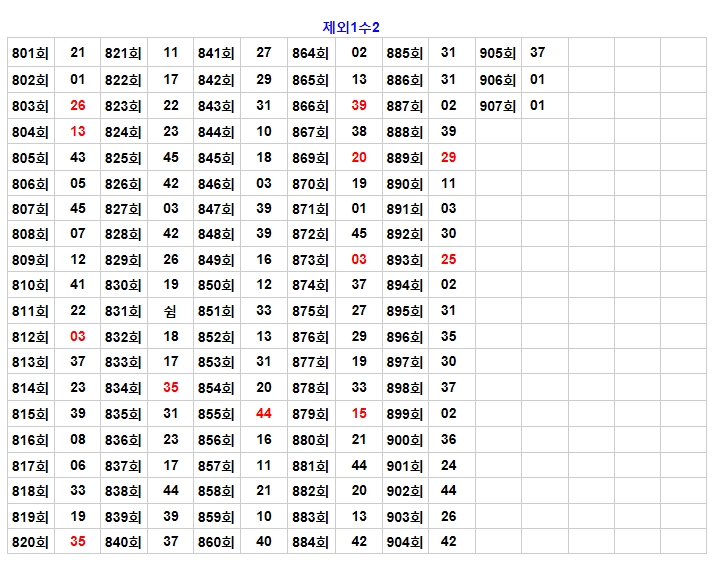
Task: Select the 904회 round label
Action: tap(405, 542)
